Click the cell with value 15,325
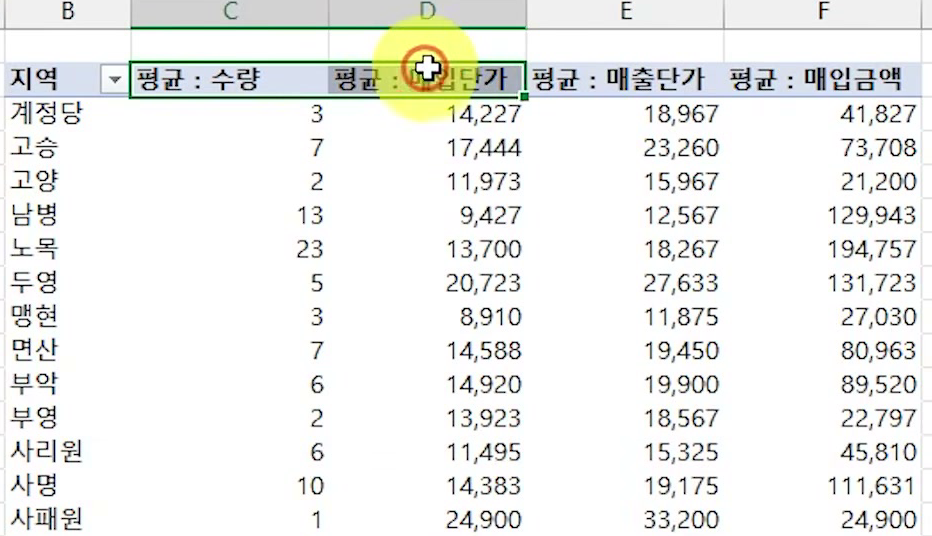Image resolution: width=932 pixels, height=536 pixels. 625,452
